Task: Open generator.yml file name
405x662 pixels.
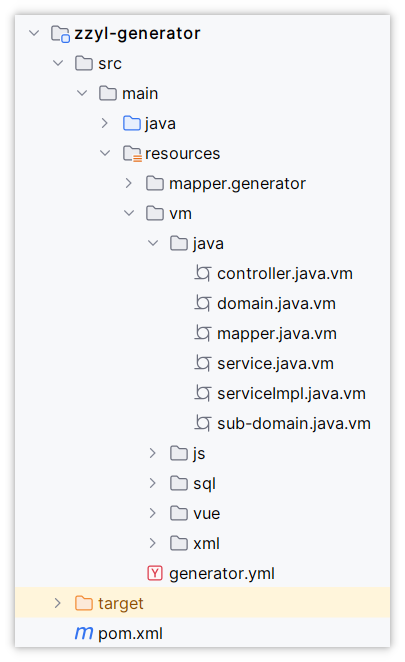Action: click(222, 574)
